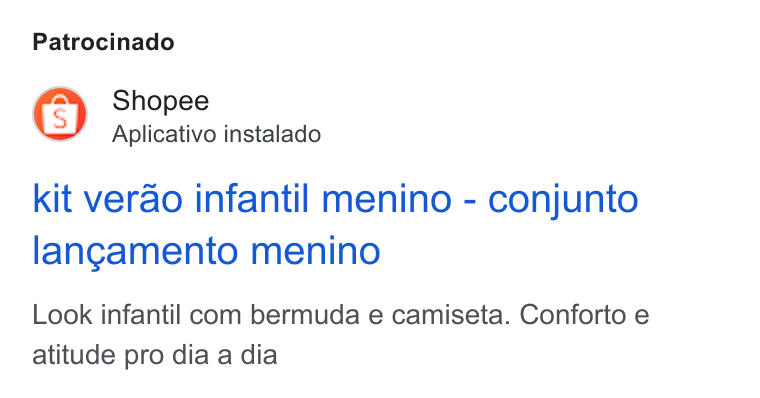Image resolution: width=760 pixels, height=398 pixels.
Task: Click the word 'conjunto' in the ad title
Action: pyautogui.click(x=563, y=200)
